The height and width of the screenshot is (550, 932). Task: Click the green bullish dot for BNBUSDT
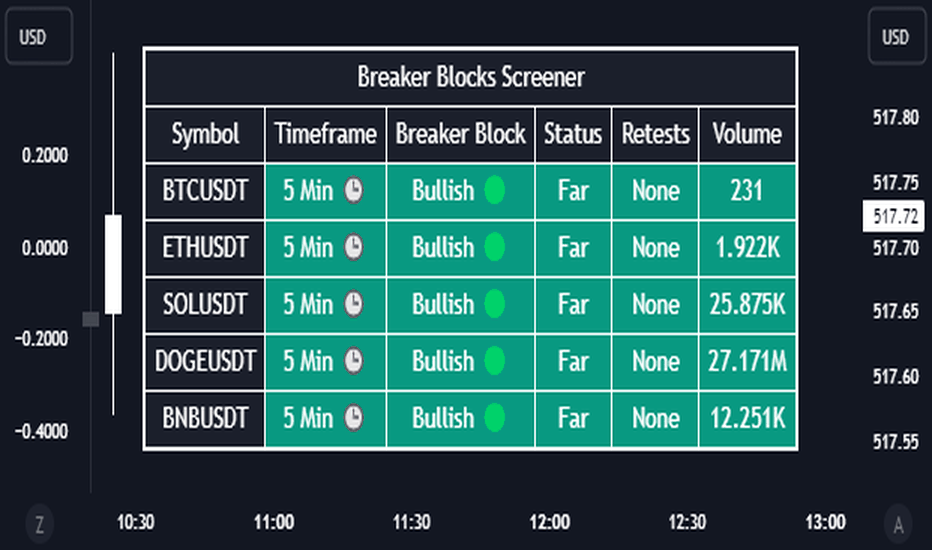pyautogui.click(x=495, y=418)
